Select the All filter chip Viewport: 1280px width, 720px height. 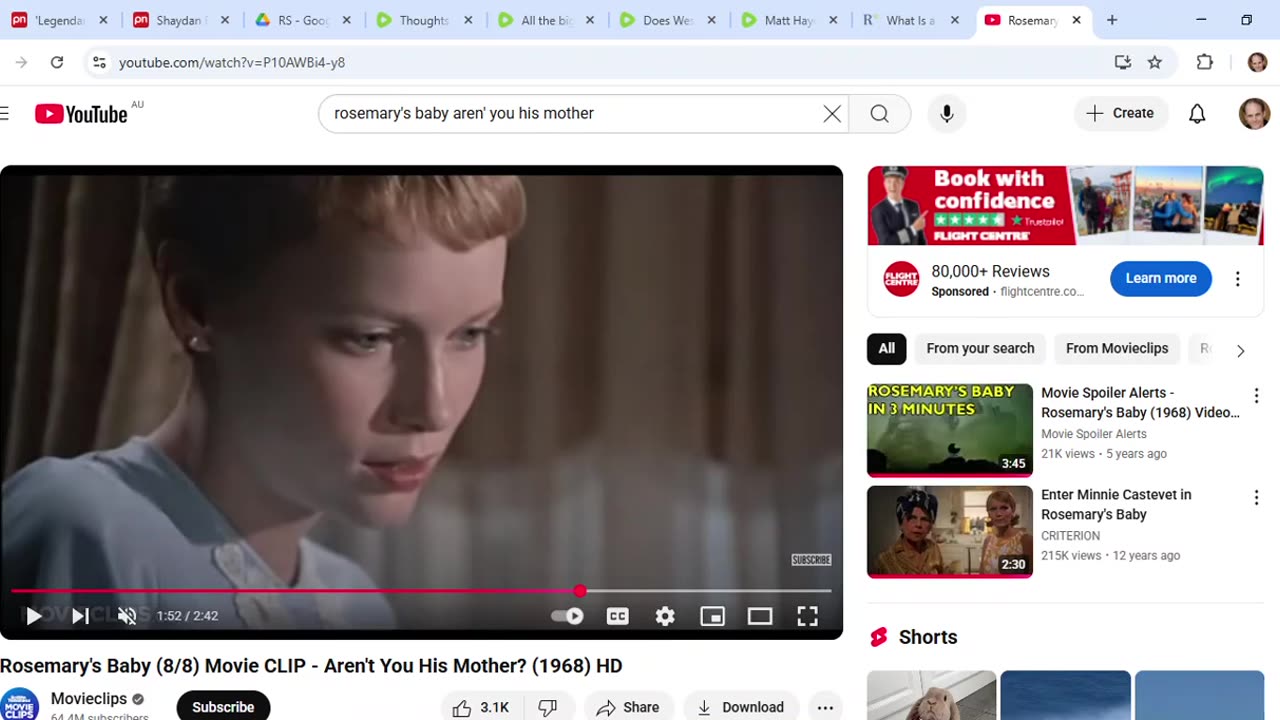coord(886,348)
